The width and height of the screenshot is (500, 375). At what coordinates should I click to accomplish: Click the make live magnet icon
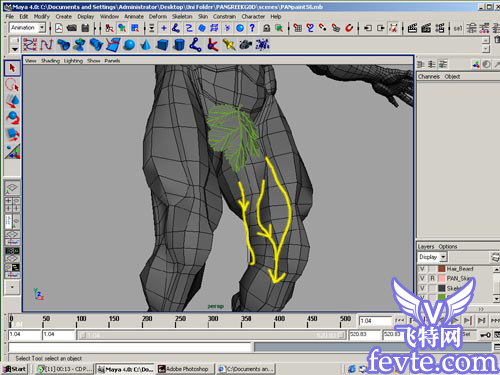(349, 28)
